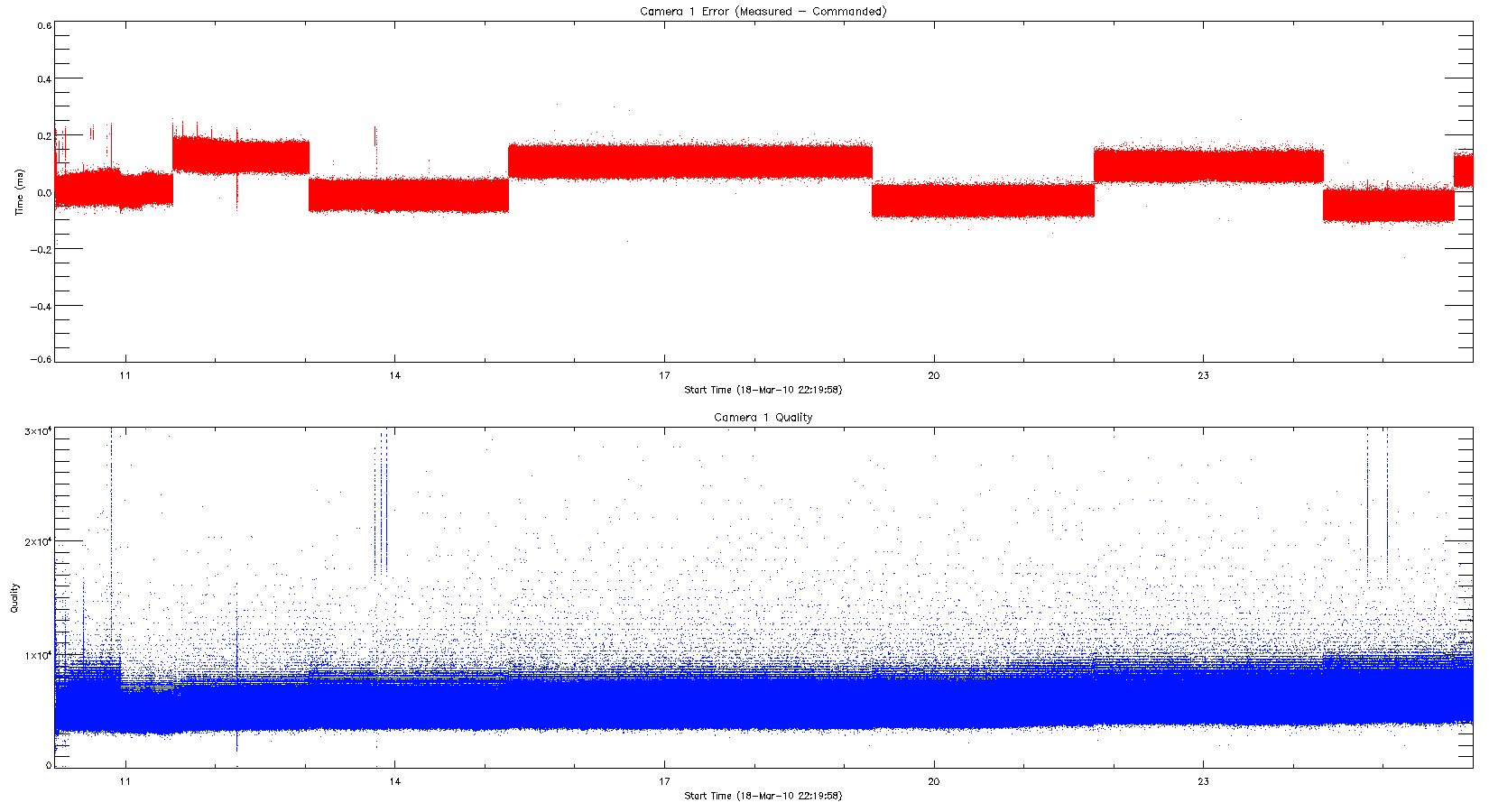This screenshot has height=812, width=1489.
Task: Click the −0.4 y-axis tick on error plot
Action: [x=42, y=306]
